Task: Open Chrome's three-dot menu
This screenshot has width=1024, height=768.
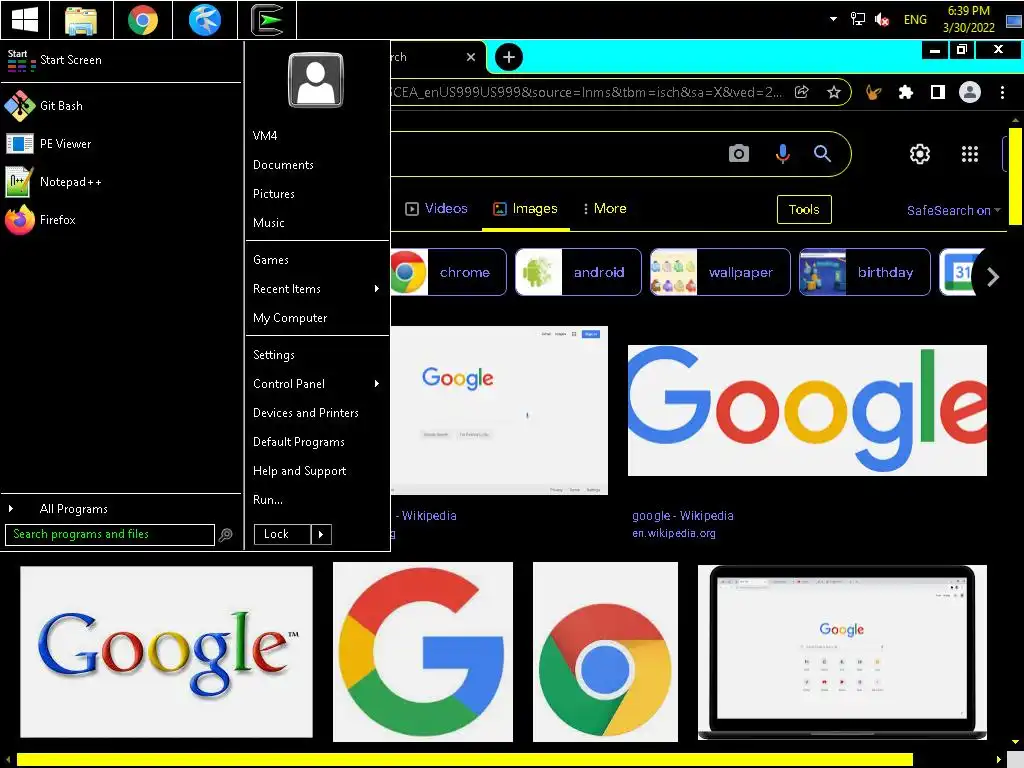Action: (x=1002, y=92)
